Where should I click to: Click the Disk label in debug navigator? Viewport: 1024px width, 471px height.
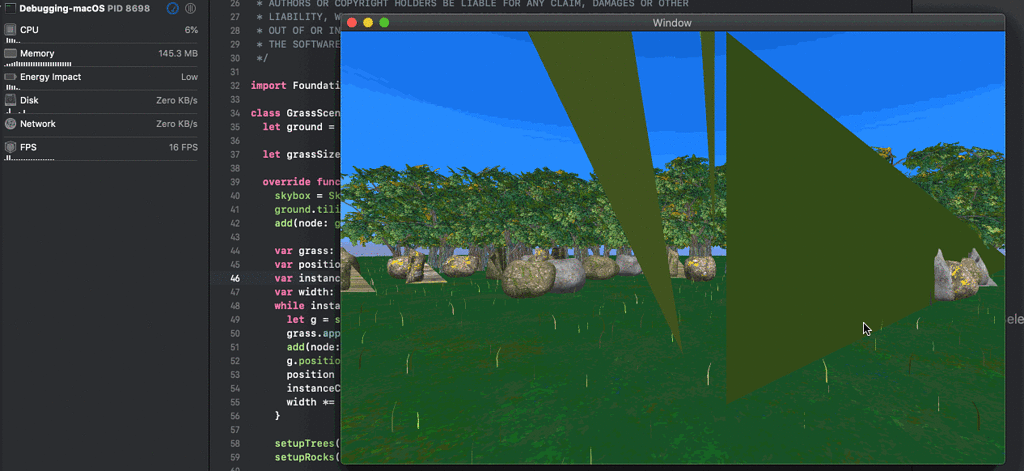29,101
